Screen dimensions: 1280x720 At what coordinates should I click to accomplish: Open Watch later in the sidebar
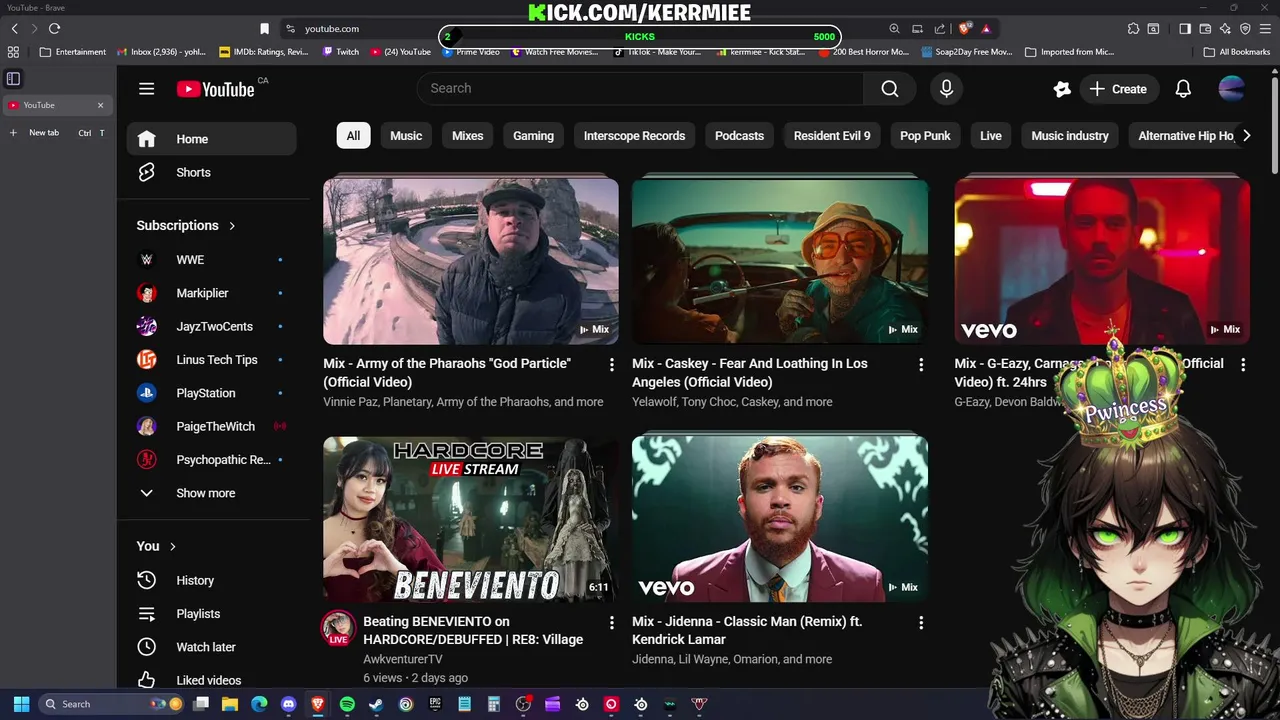pos(211,647)
